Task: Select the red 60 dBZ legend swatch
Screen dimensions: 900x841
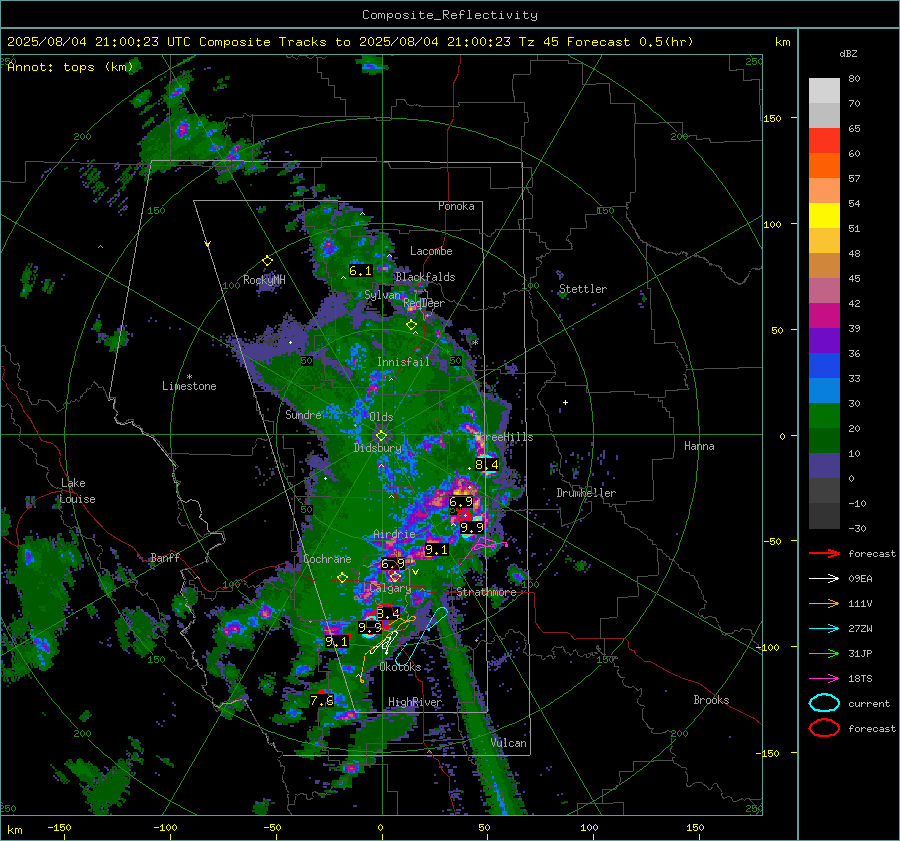Action: click(824, 141)
